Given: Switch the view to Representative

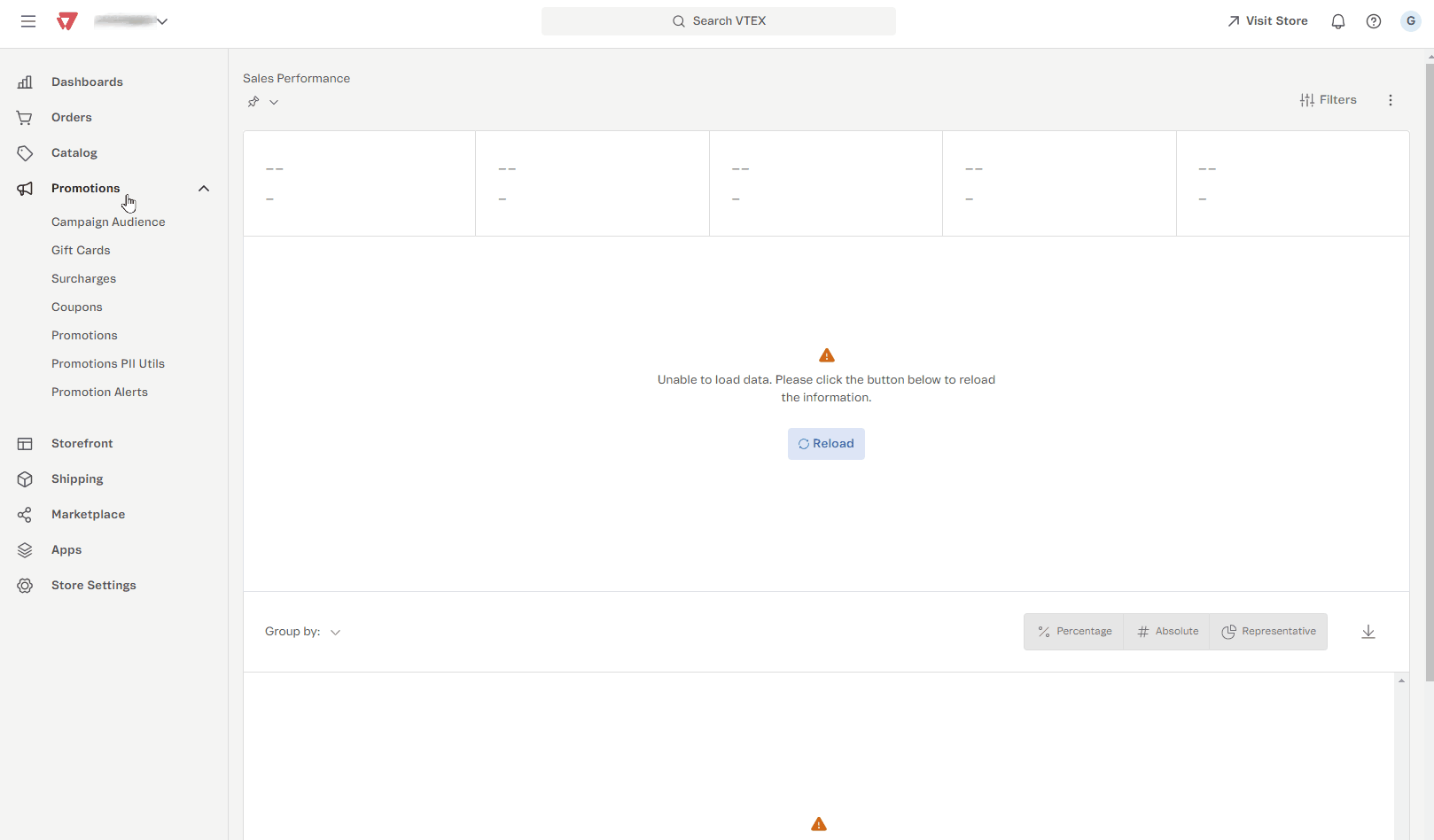Looking at the screenshot, I should [1268, 632].
